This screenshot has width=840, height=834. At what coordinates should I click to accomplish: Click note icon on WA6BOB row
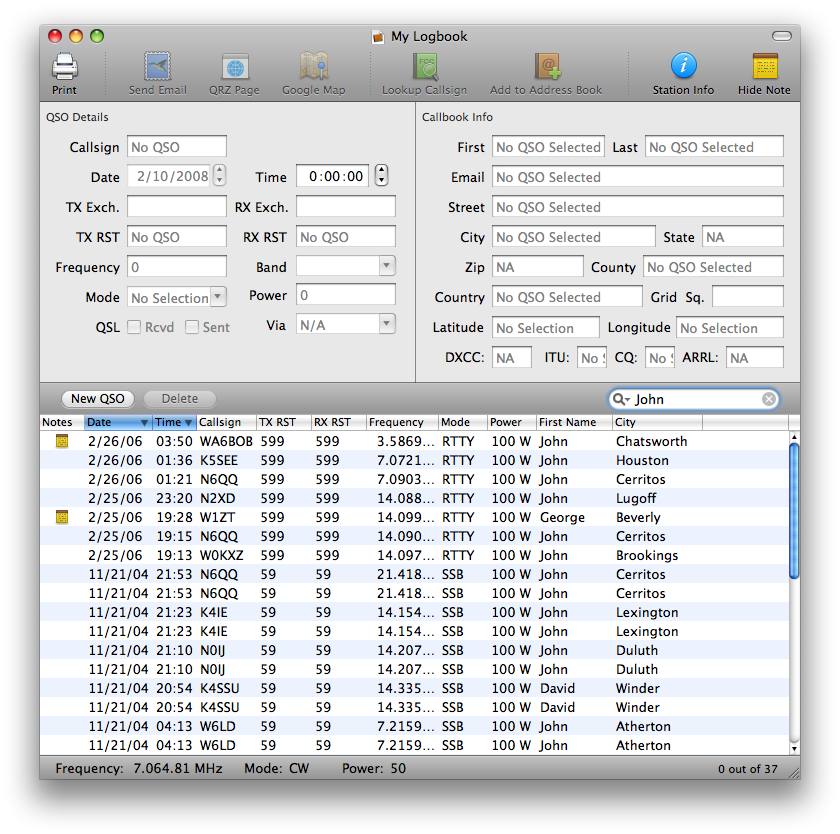click(x=62, y=441)
